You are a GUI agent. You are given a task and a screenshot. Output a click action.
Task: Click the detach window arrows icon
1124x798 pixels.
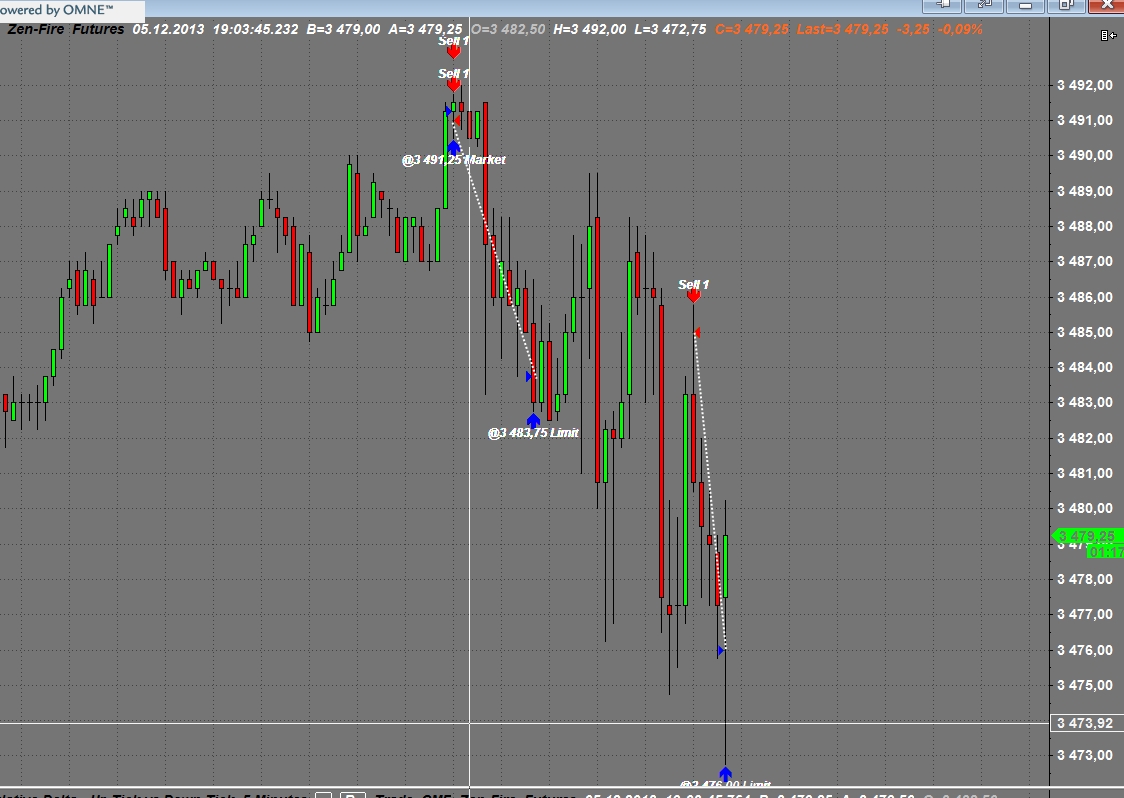984,6
